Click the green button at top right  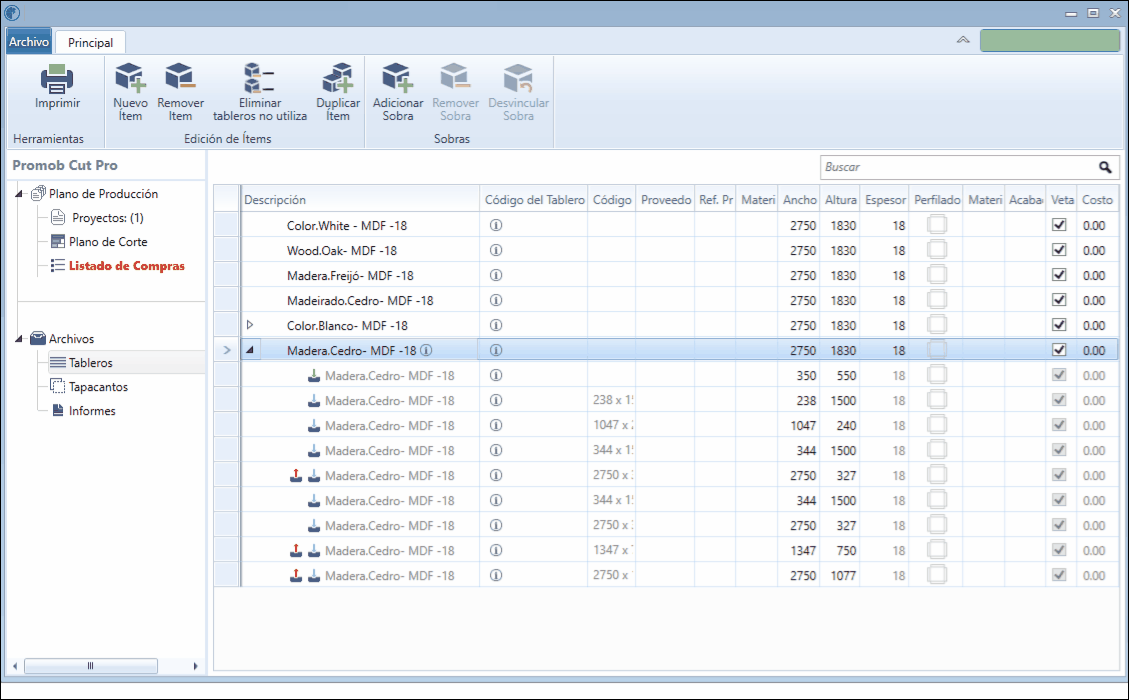pyautogui.click(x=1050, y=40)
